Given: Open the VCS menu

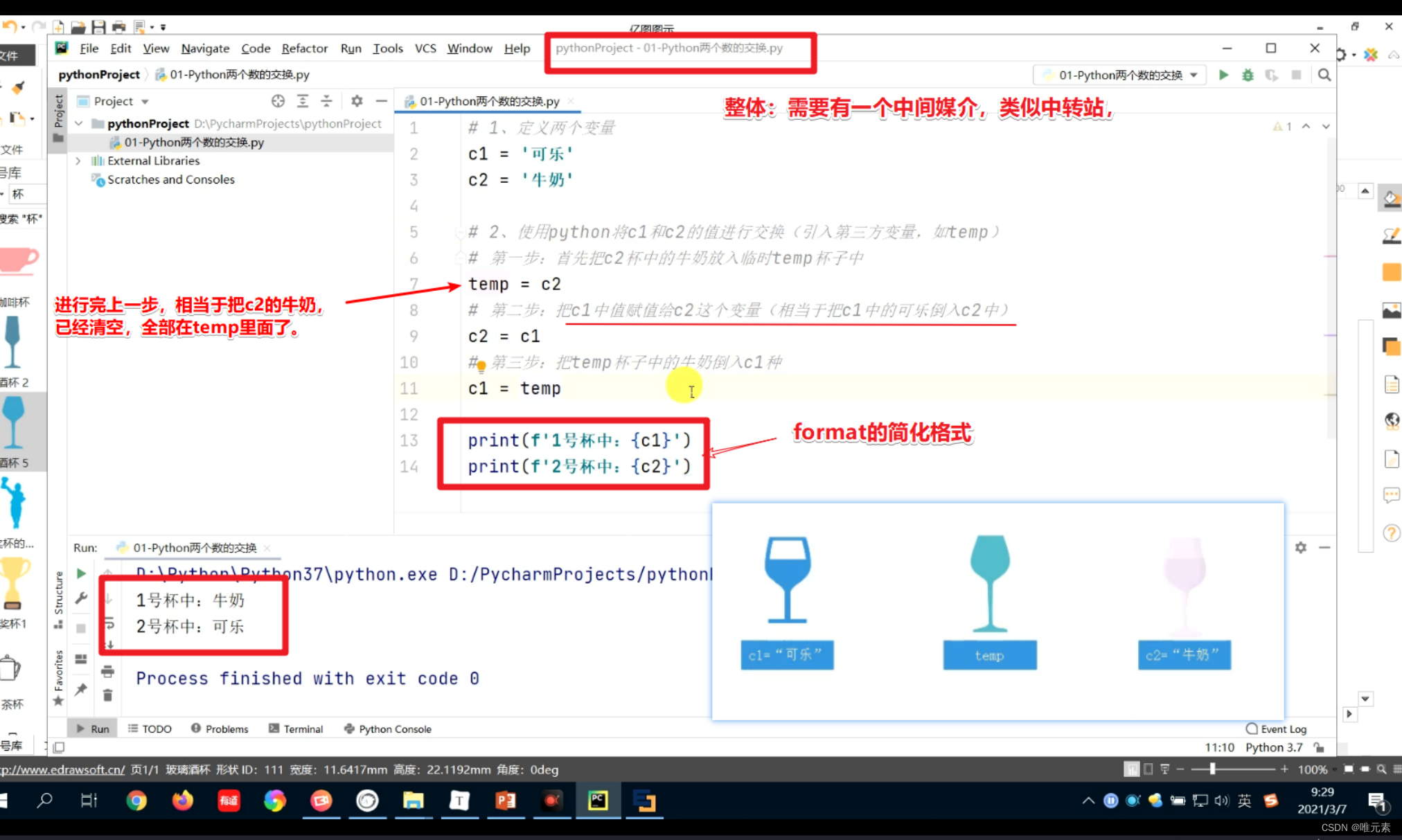Looking at the screenshot, I should pos(425,48).
